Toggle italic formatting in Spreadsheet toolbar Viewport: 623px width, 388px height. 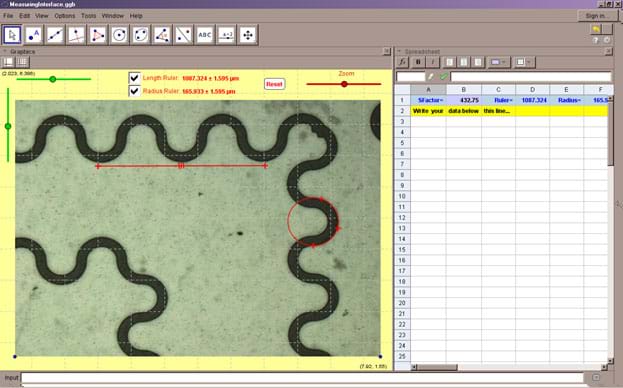point(433,62)
